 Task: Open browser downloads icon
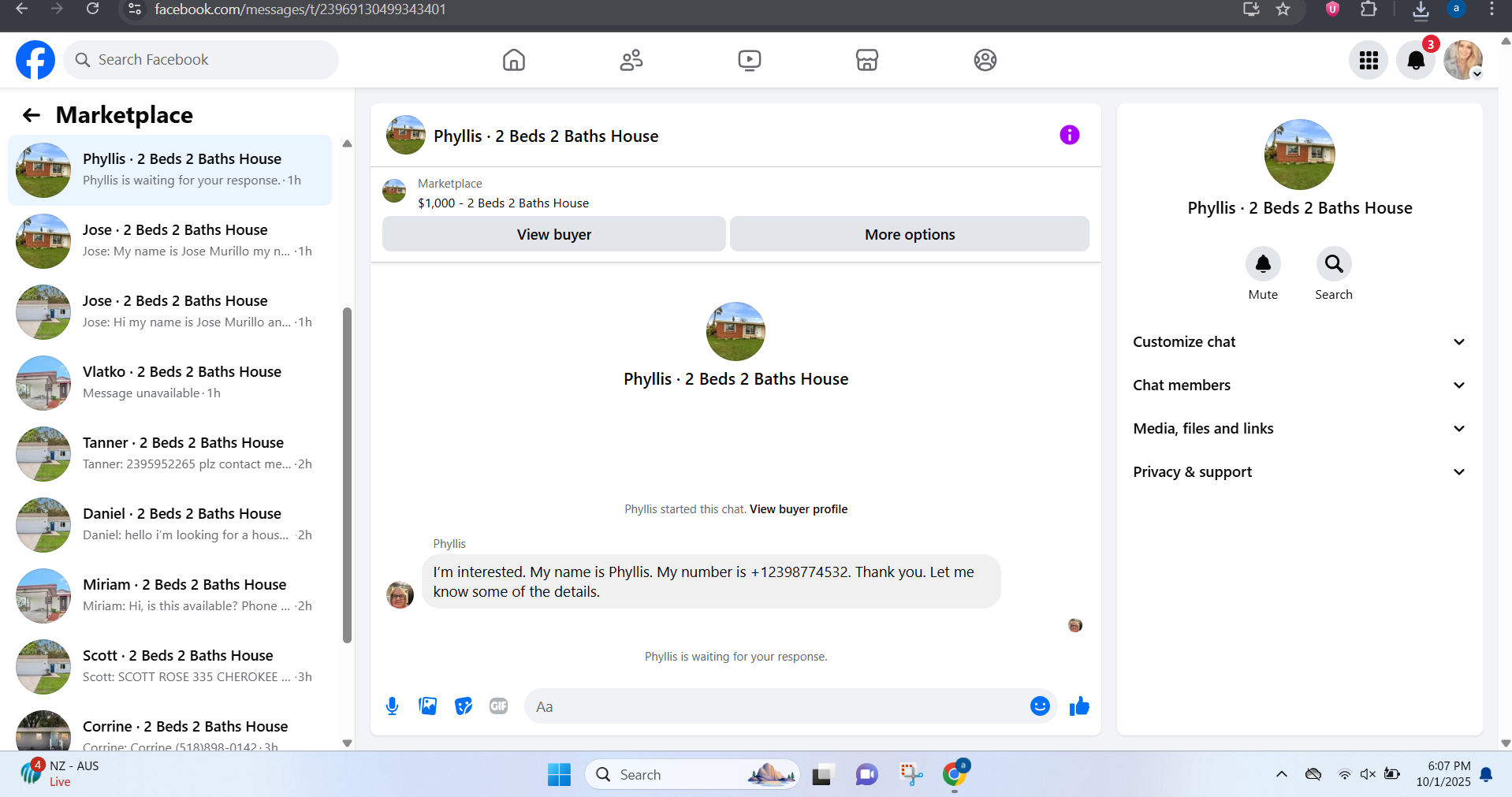pos(1421,9)
